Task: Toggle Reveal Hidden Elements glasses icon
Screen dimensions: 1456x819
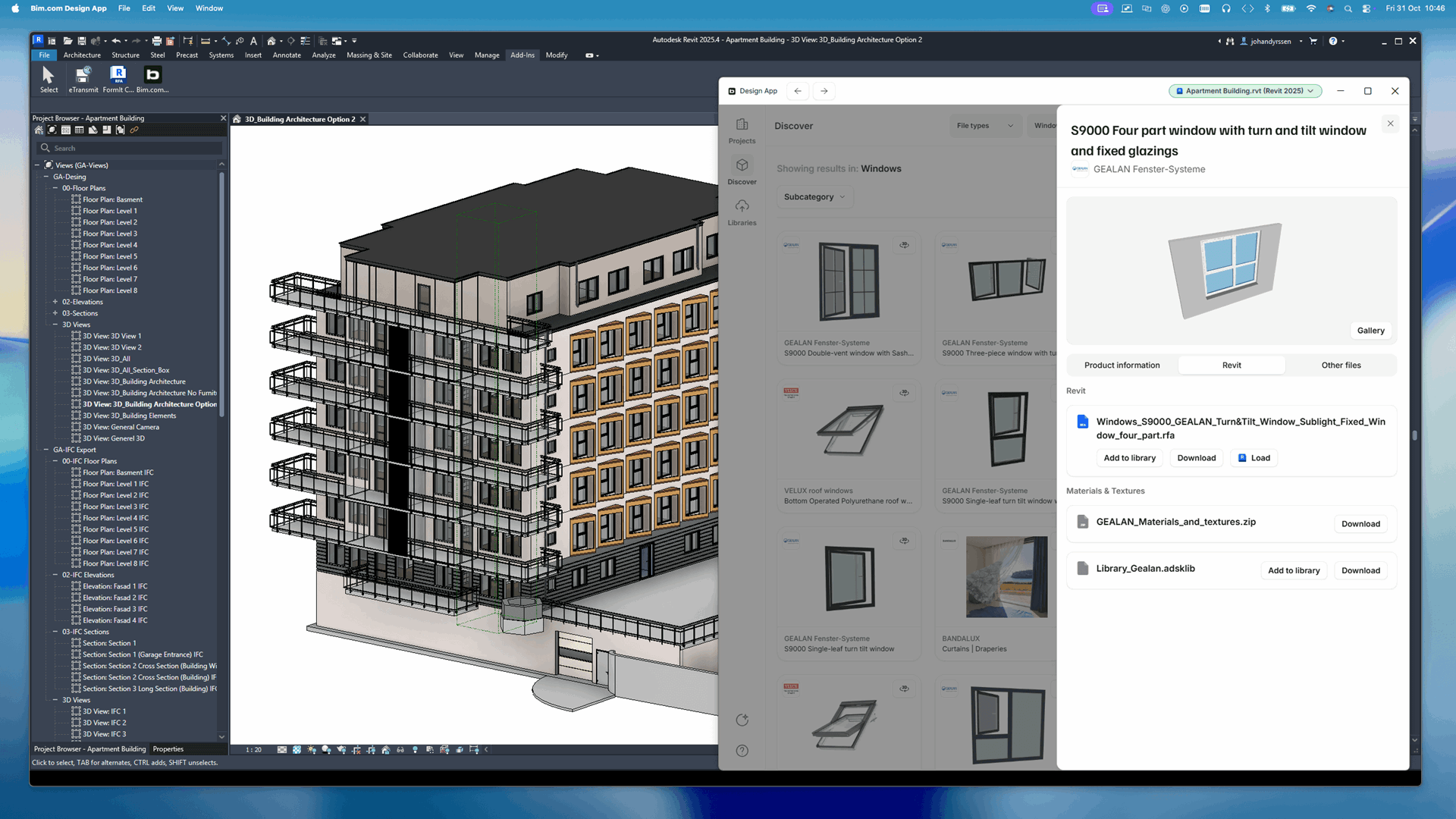Action: pos(400,749)
